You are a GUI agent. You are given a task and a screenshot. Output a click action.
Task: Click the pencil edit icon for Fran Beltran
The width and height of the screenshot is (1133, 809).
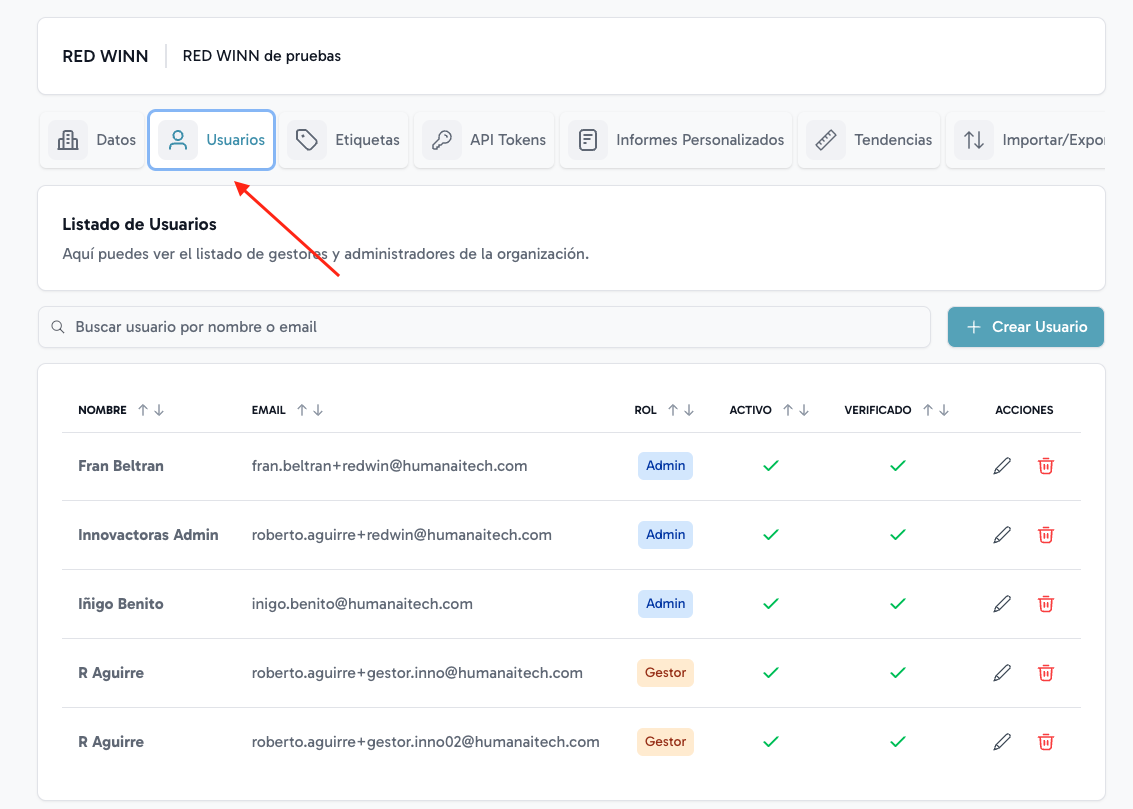point(1002,466)
